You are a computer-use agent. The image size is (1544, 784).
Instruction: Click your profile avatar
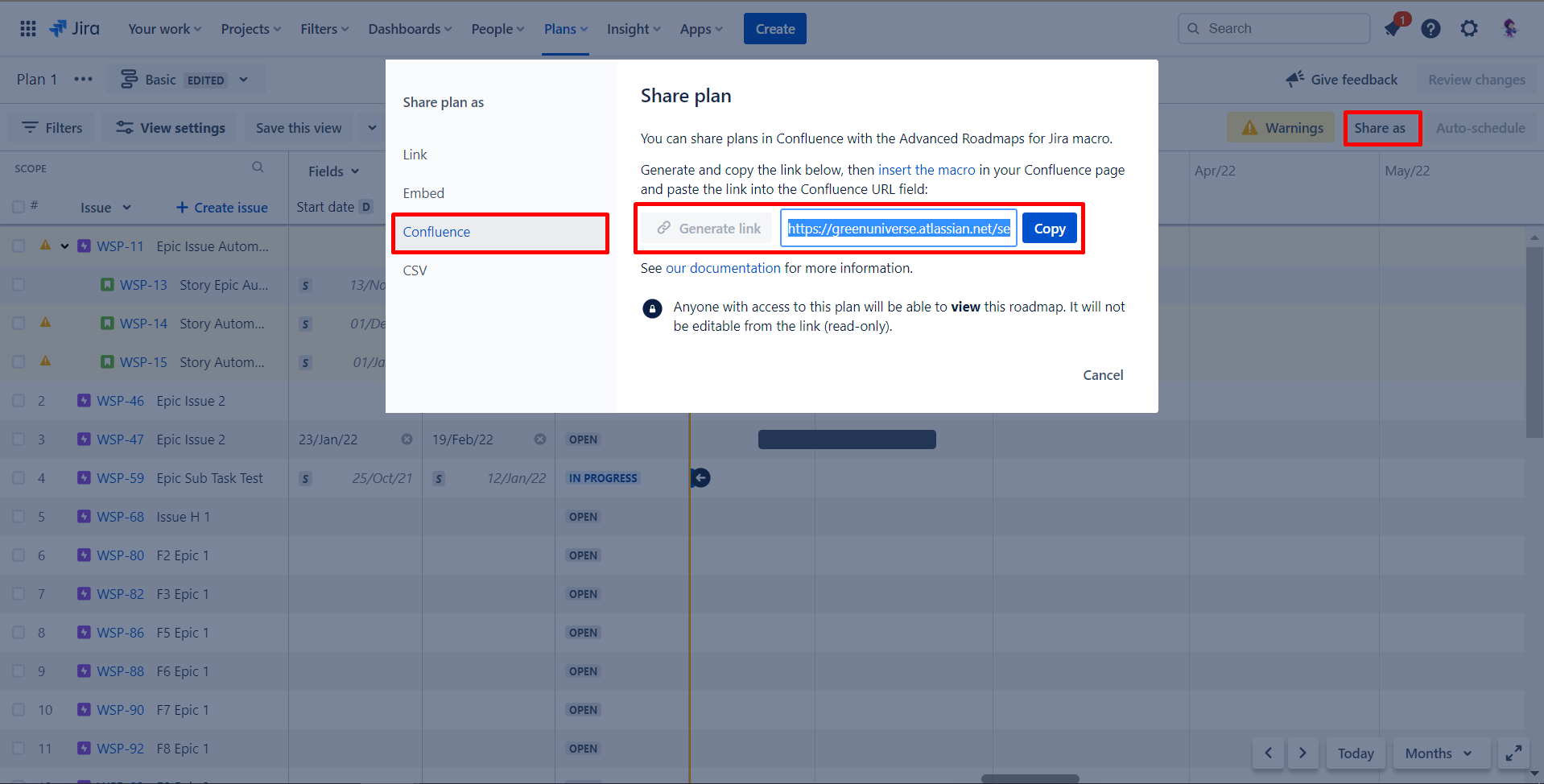[x=1510, y=28]
